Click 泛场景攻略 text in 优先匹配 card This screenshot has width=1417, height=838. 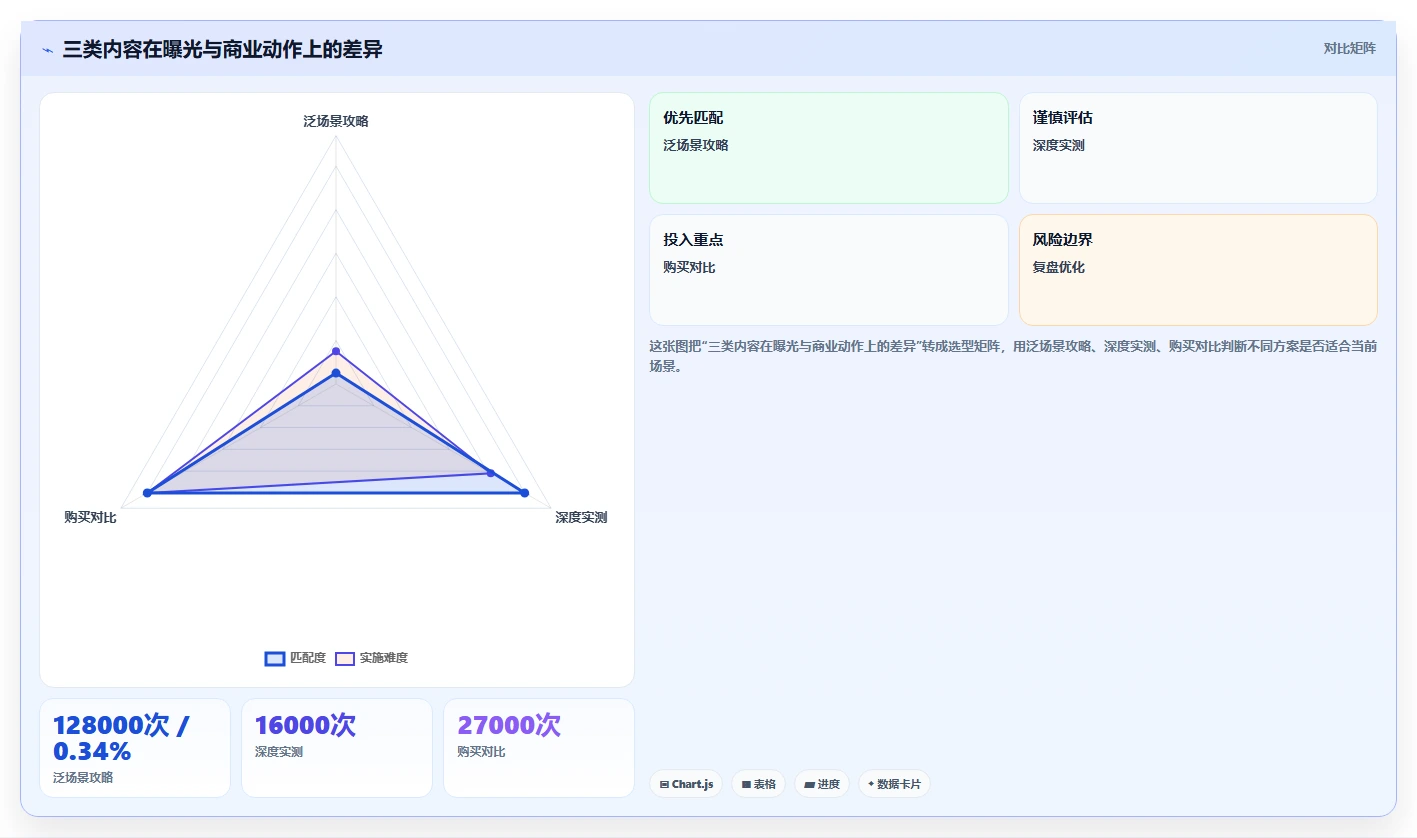point(696,145)
